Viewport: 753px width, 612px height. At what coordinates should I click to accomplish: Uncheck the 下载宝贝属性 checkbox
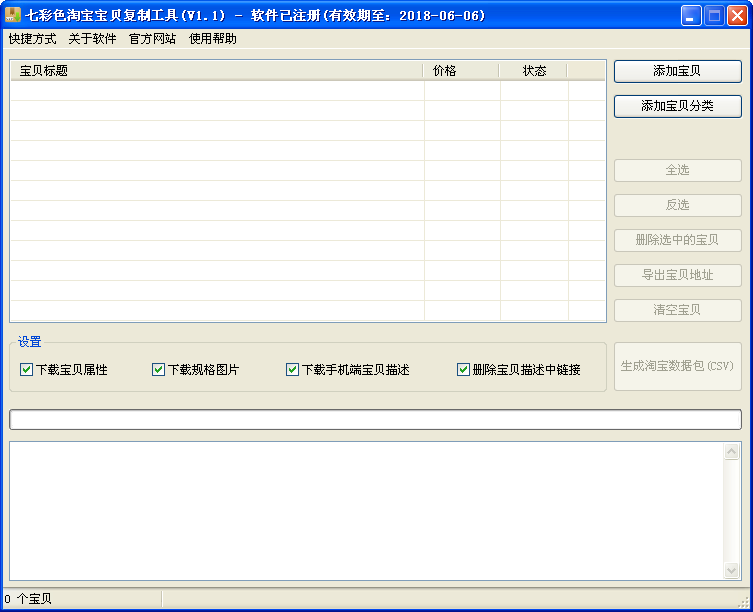point(26,369)
